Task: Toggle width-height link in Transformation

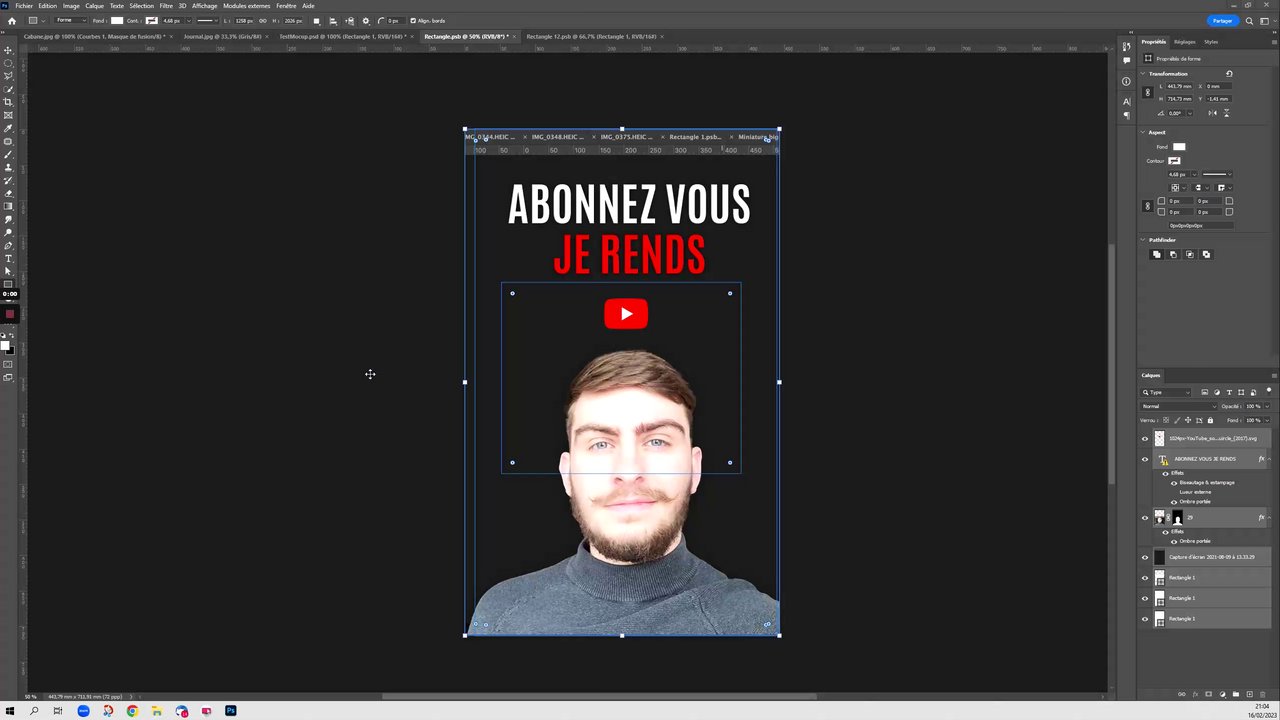Action: 1148,92
